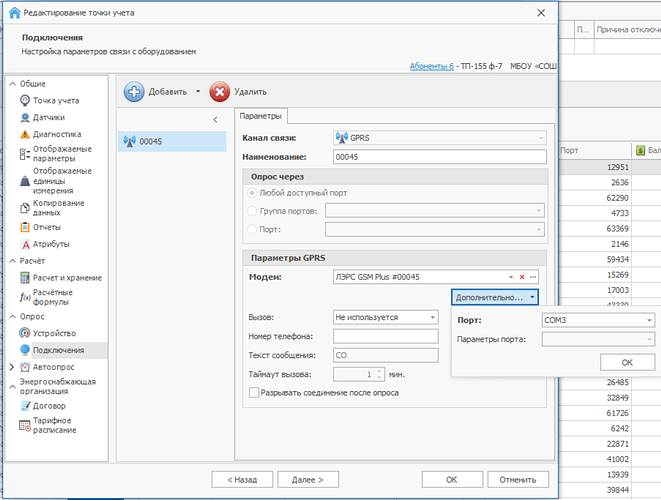This screenshot has height=500, width=661.
Task: Click the blue plus Add icon
Action: tap(134, 91)
